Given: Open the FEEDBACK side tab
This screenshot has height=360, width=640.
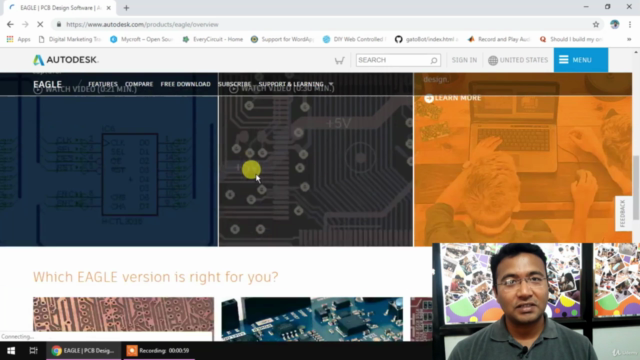Looking at the screenshot, I should point(623,213).
